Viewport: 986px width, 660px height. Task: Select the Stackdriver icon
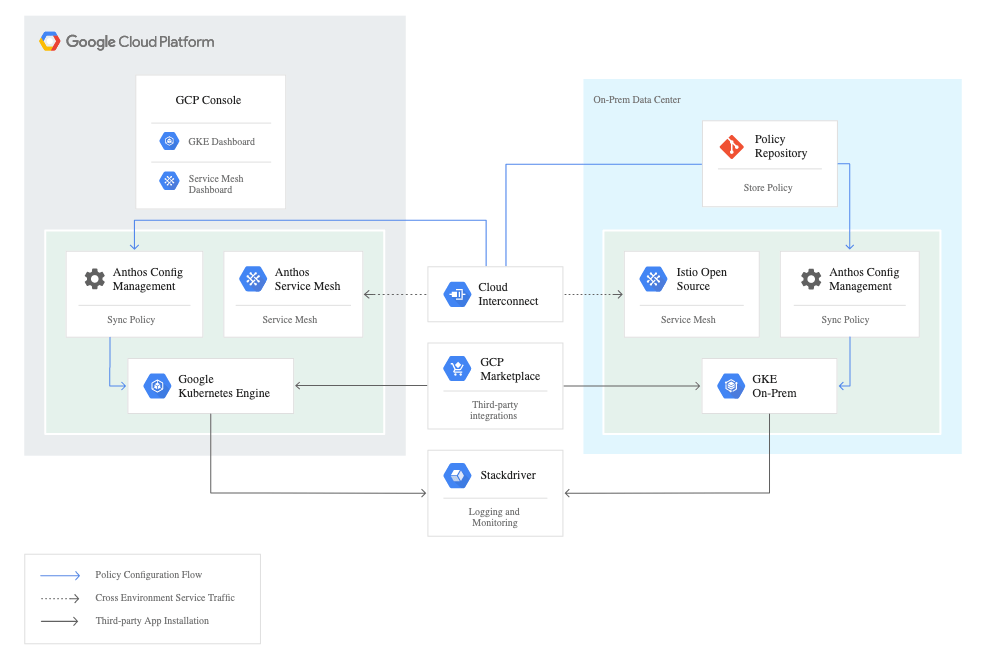click(x=457, y=475)
